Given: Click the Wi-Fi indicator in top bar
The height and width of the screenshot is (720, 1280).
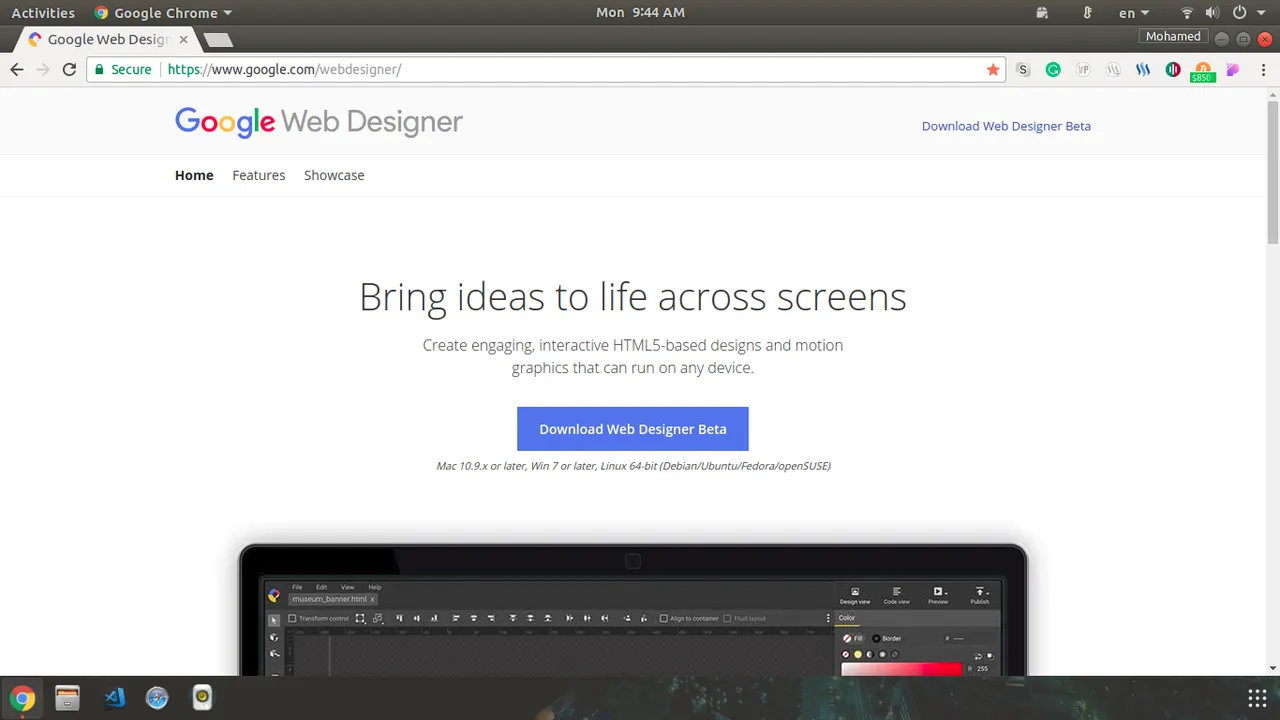Looking at the screenshot, I should pyautogui.click(x=1187, y=13).
